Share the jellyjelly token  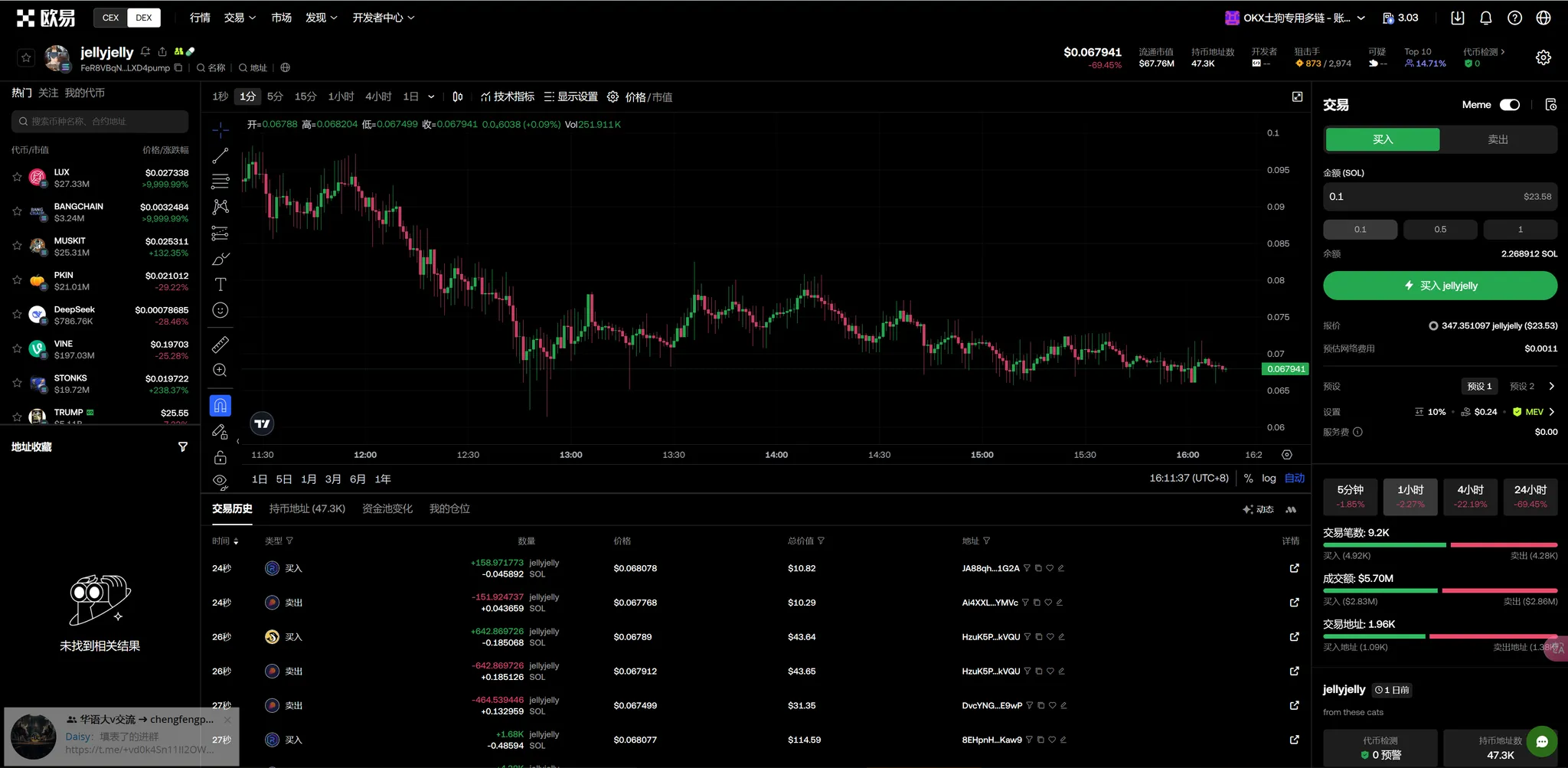click(162, 51)
